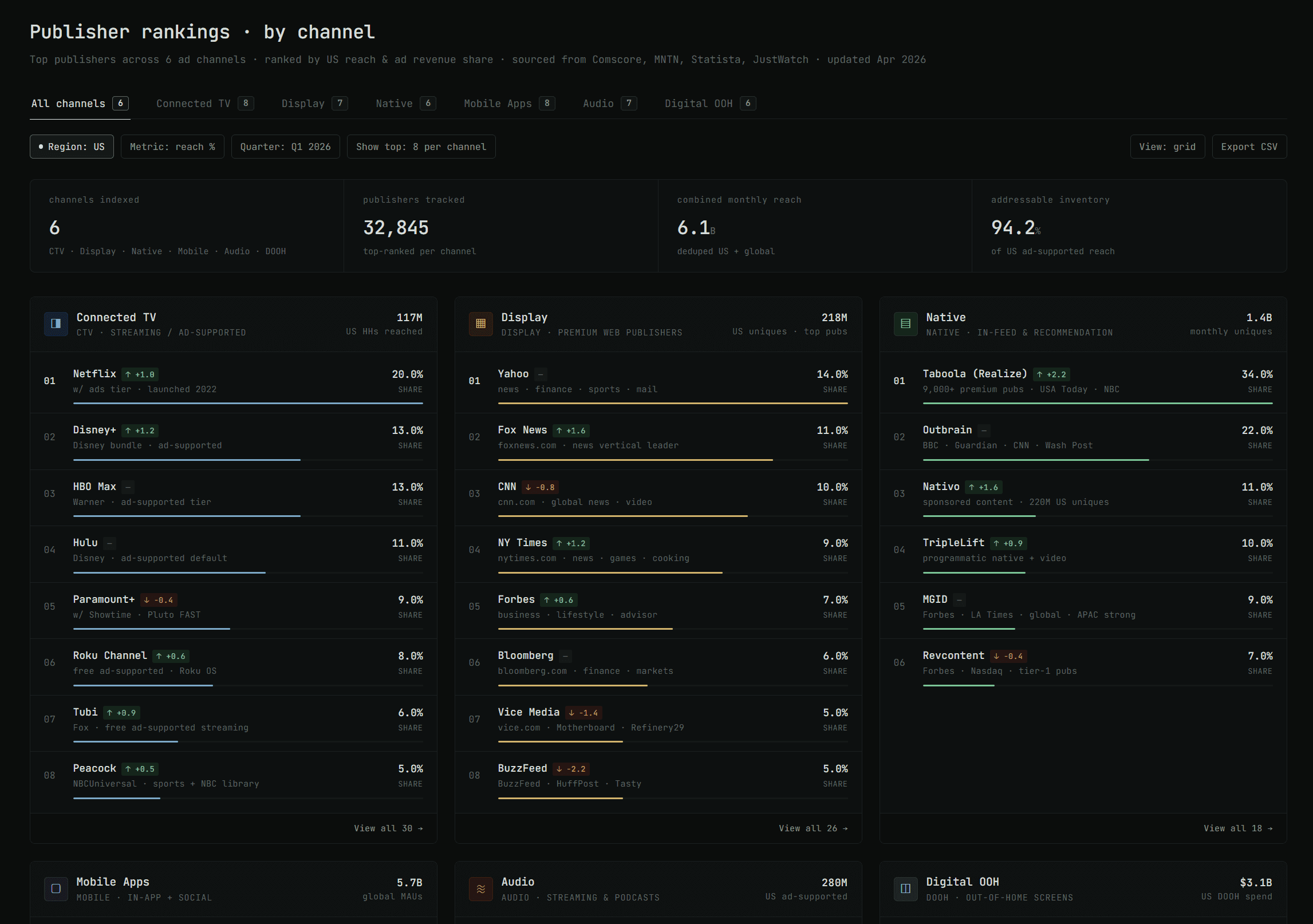The width and height of the screenshot is (1313, 924).
Task: Open the Quarter: Q1 2026 selector
Action: coord(285,147)
